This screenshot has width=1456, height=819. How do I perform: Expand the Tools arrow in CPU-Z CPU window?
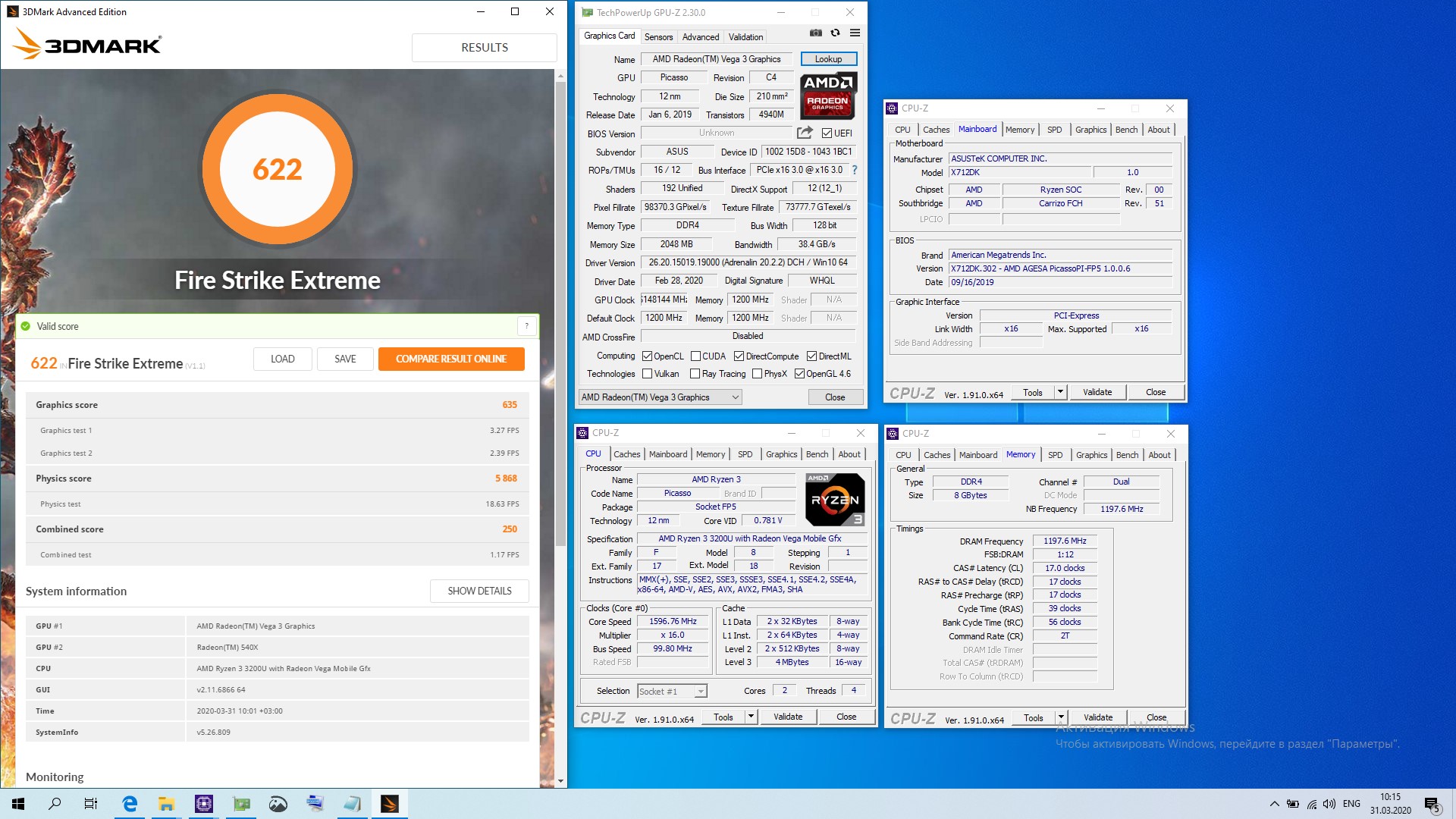pos(751,717)
